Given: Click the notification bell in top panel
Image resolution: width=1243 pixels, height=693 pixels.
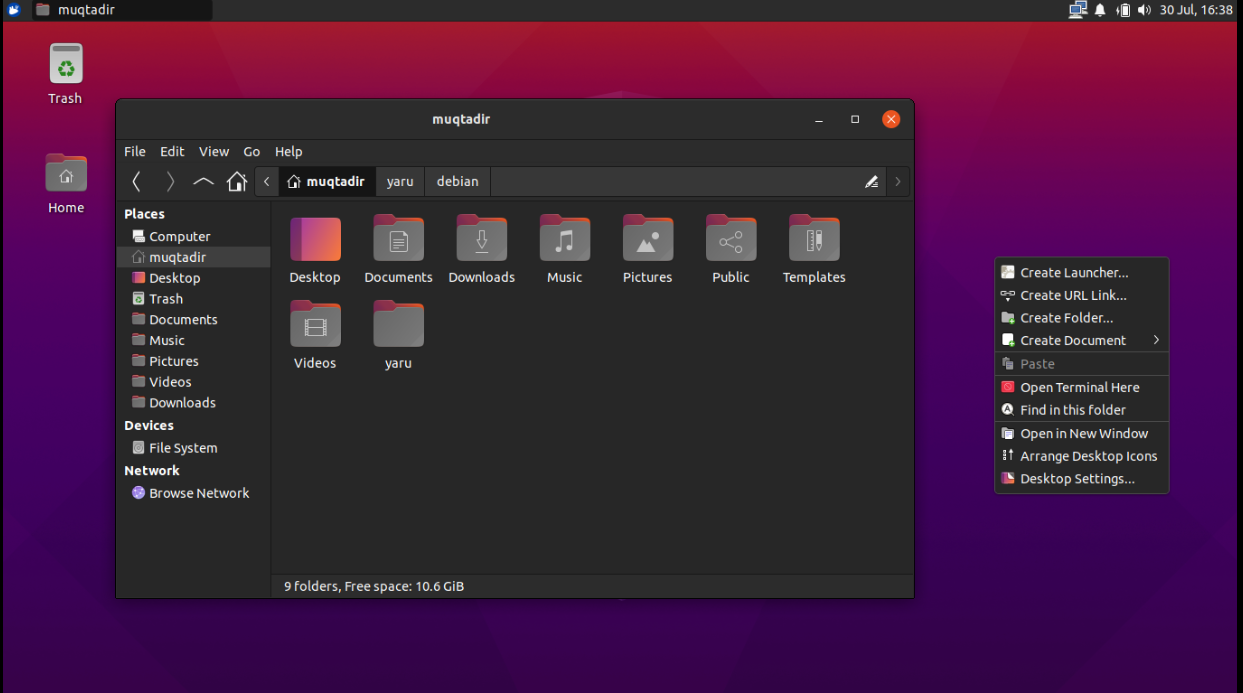Looking at the screenshot, I should [1100, 10].
